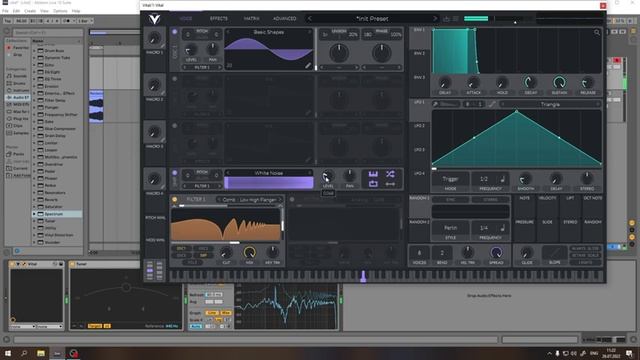Click the Glide slope curve display
This screenshot has height=360, width=640.
[x=554, y=253]
